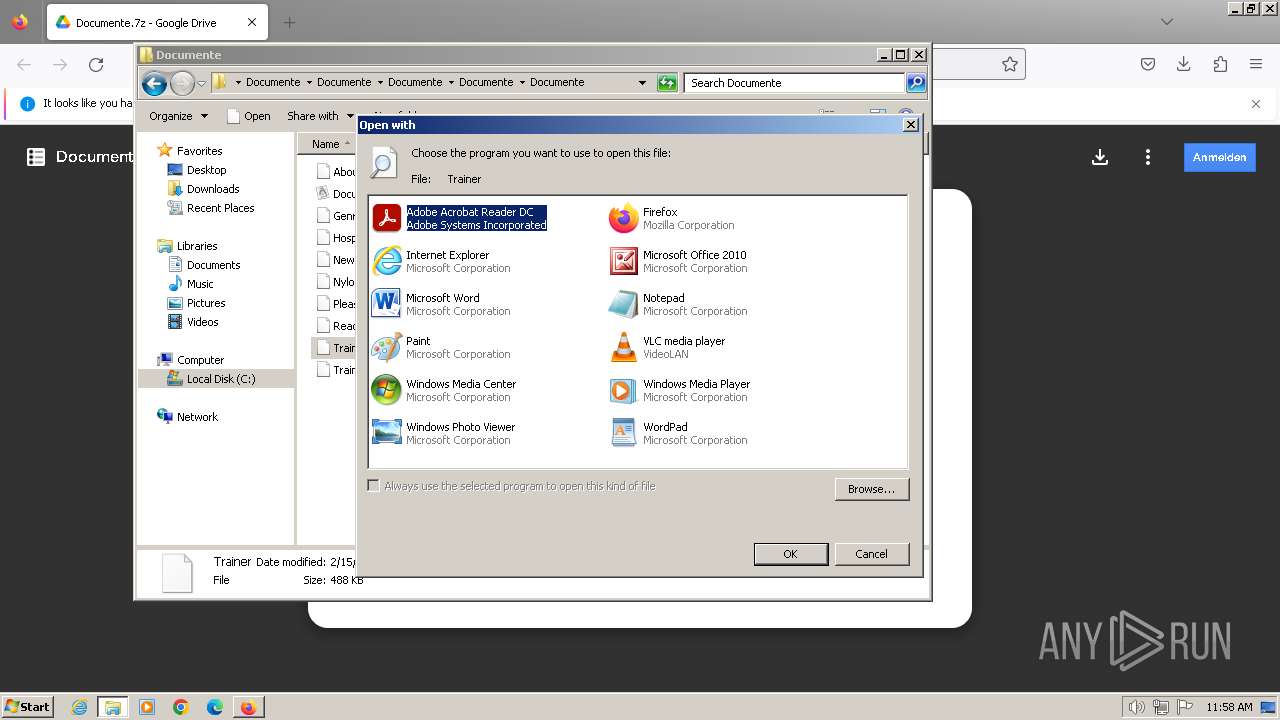This screenshot has height=720, width=1280.
Task: Open a new Firefox tab
Action: (x=289, y=22)
